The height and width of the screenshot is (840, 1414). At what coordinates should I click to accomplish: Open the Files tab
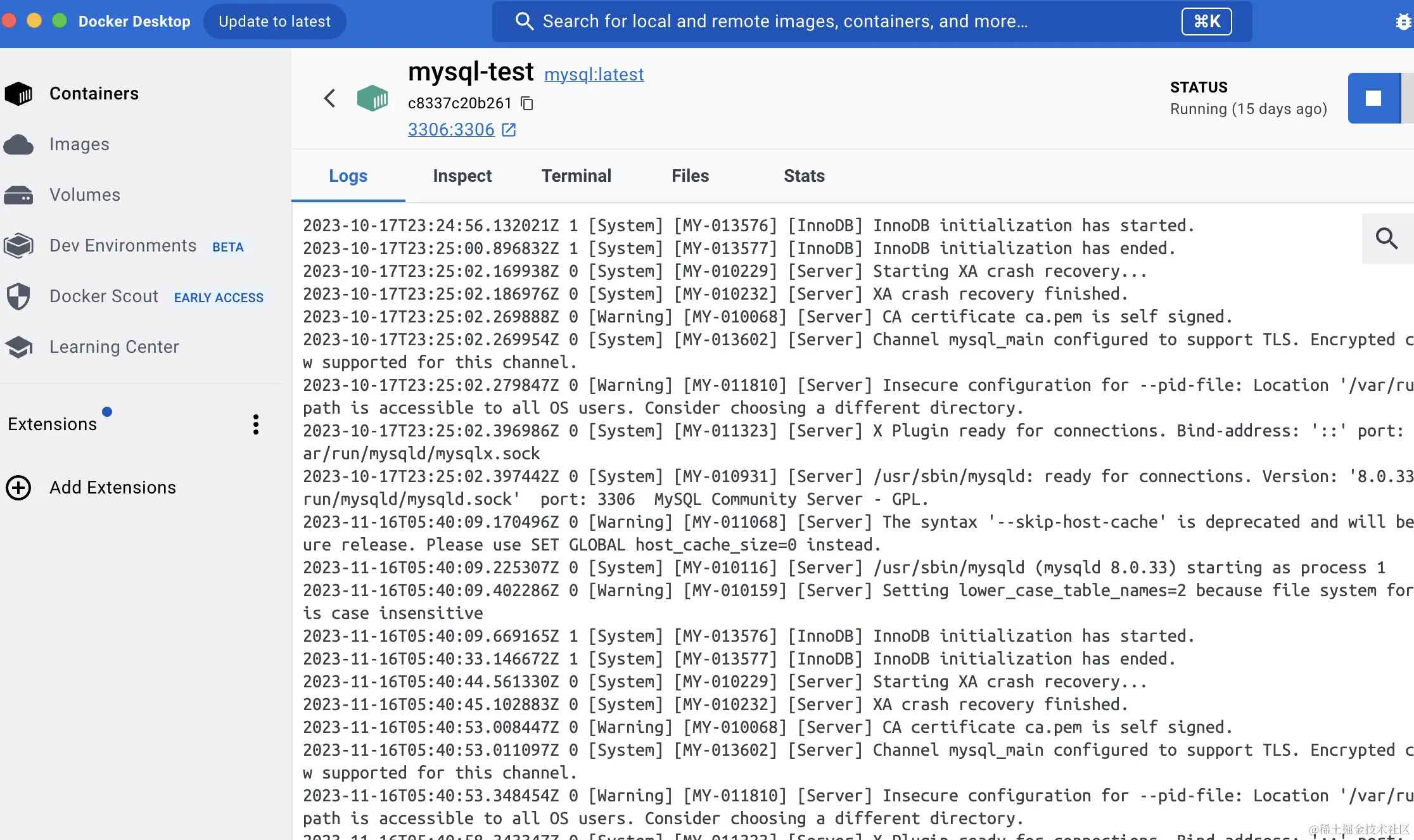click(690, 176)
